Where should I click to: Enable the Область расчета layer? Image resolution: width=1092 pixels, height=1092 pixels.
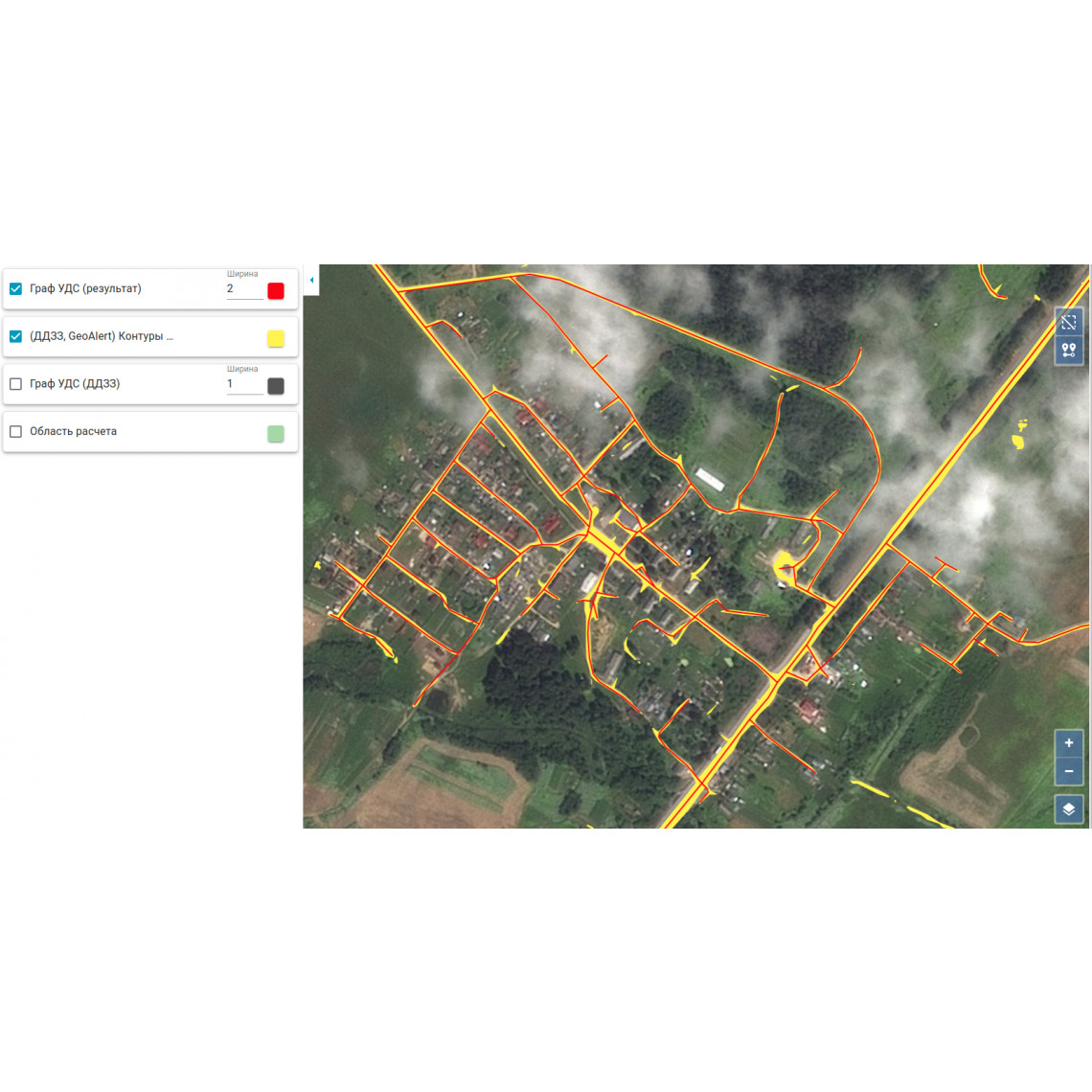pyautogui.click(x=15, y=432)
